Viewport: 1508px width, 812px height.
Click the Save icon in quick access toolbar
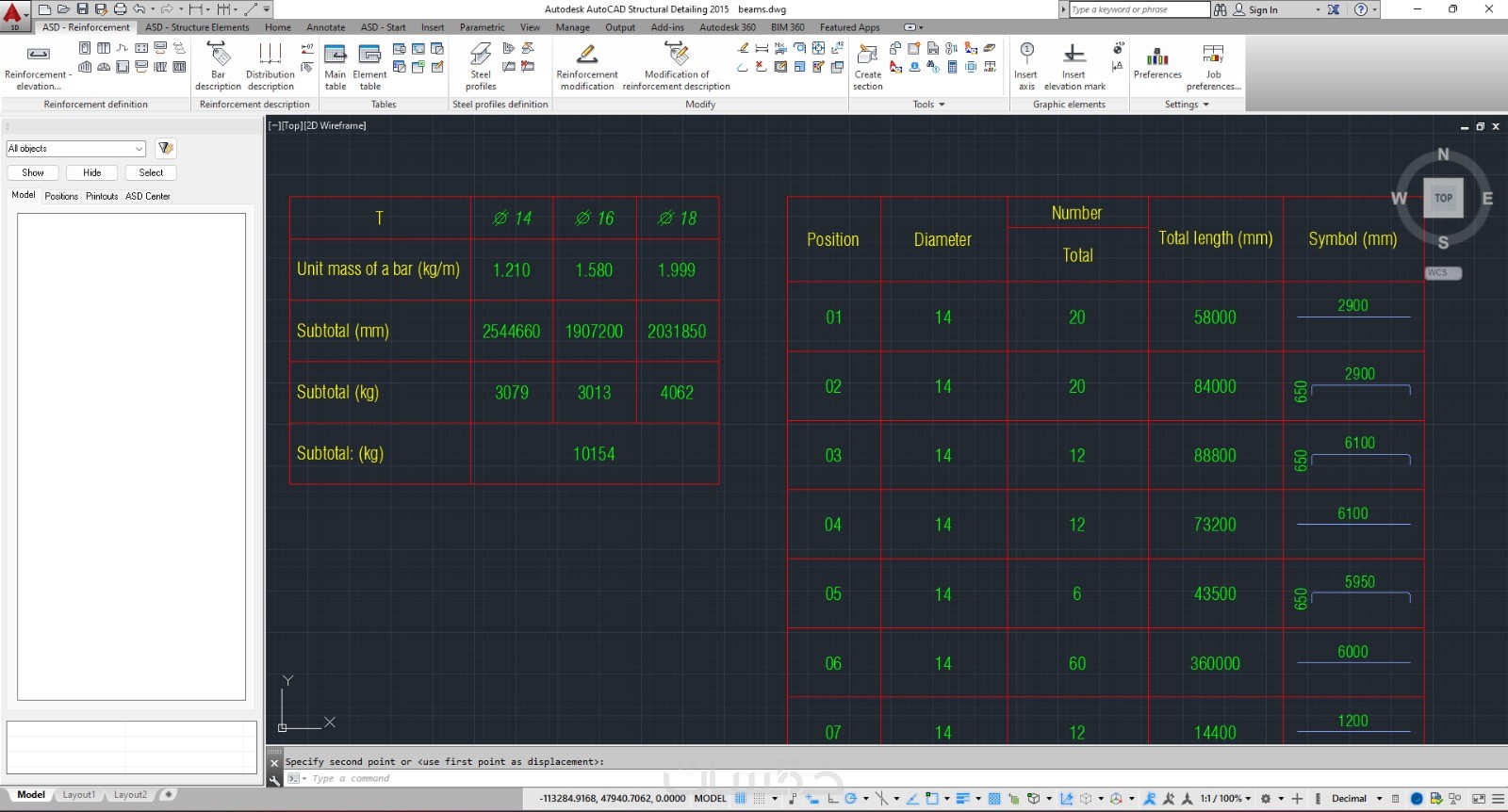click(82, 9)
